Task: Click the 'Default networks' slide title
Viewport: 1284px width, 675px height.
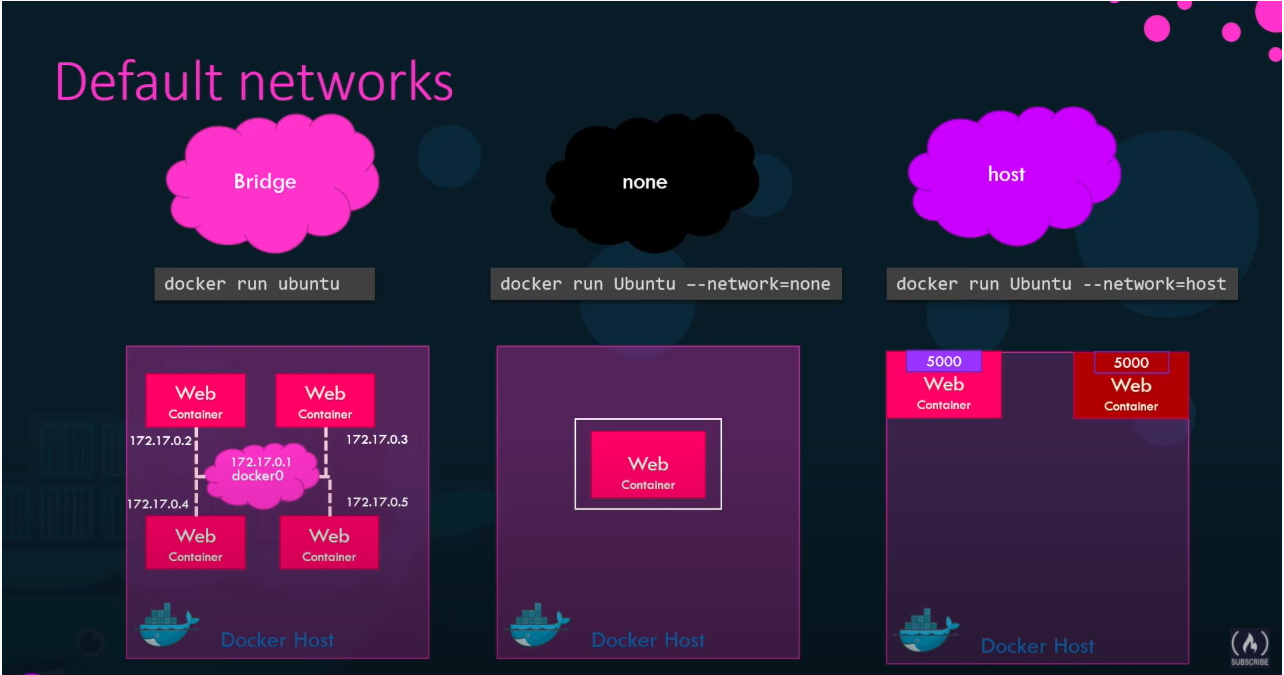Action: (254, 82)
